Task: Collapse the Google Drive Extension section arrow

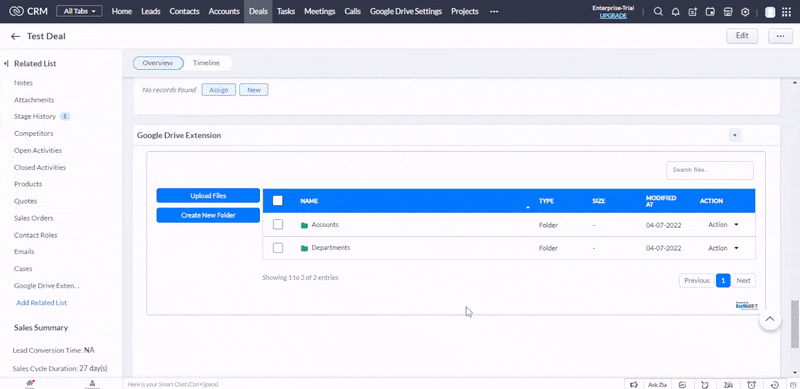Action: 735,136
